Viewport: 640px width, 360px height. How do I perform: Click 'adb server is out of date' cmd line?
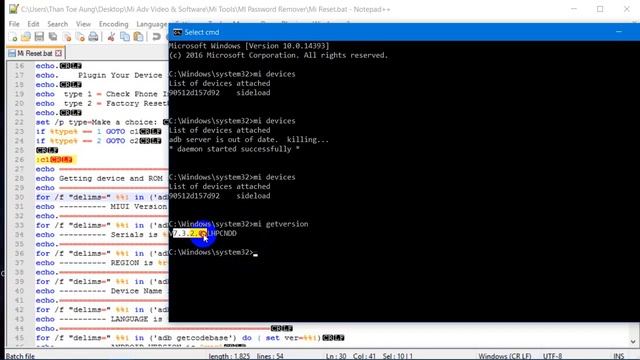[249, 140]
